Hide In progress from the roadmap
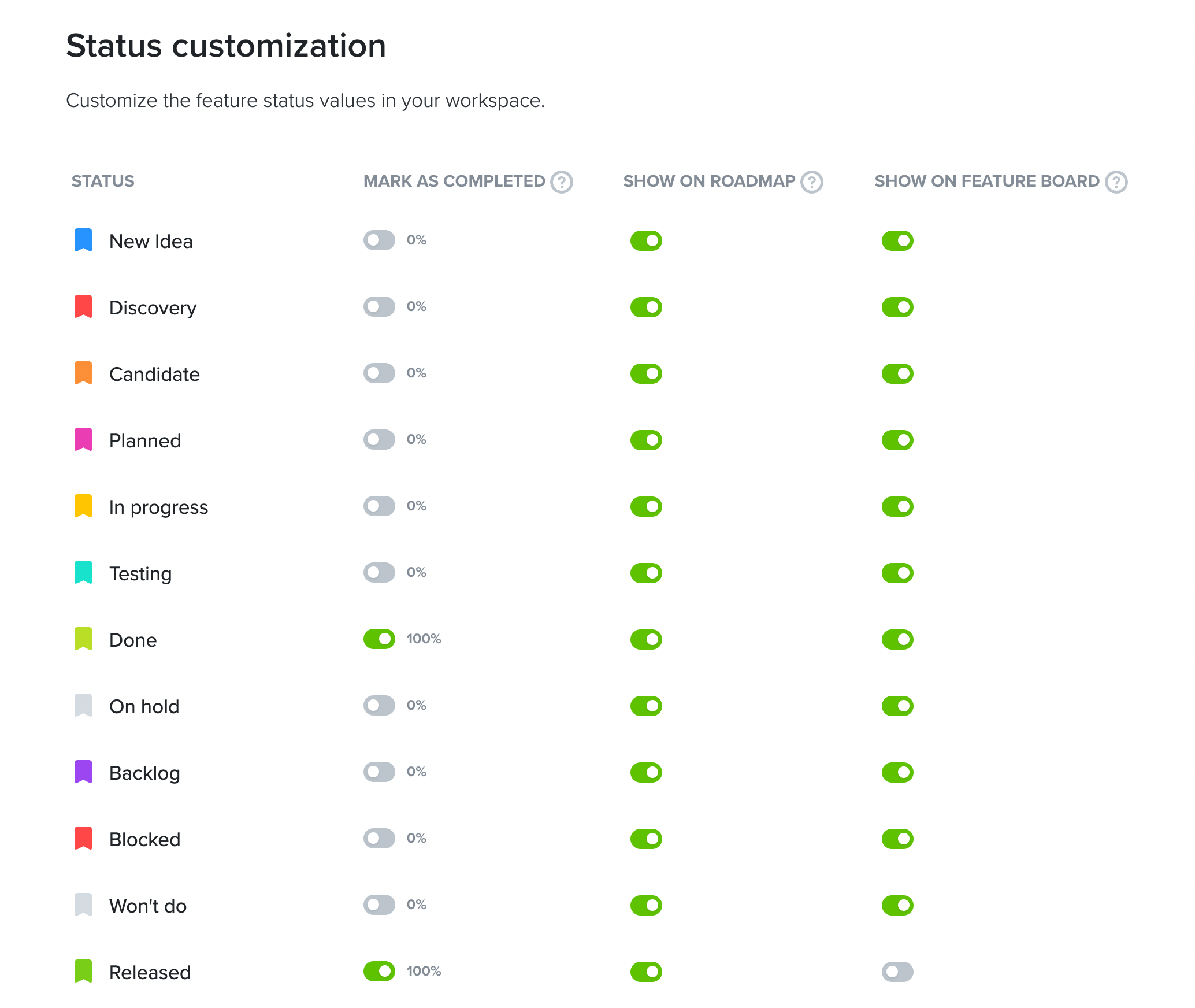 pos(646,506)
